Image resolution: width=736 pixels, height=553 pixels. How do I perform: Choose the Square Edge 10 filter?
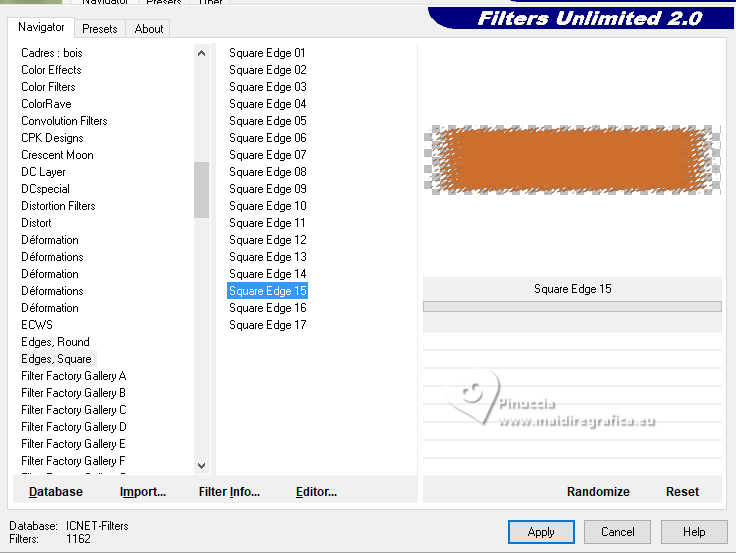(268, 206)
